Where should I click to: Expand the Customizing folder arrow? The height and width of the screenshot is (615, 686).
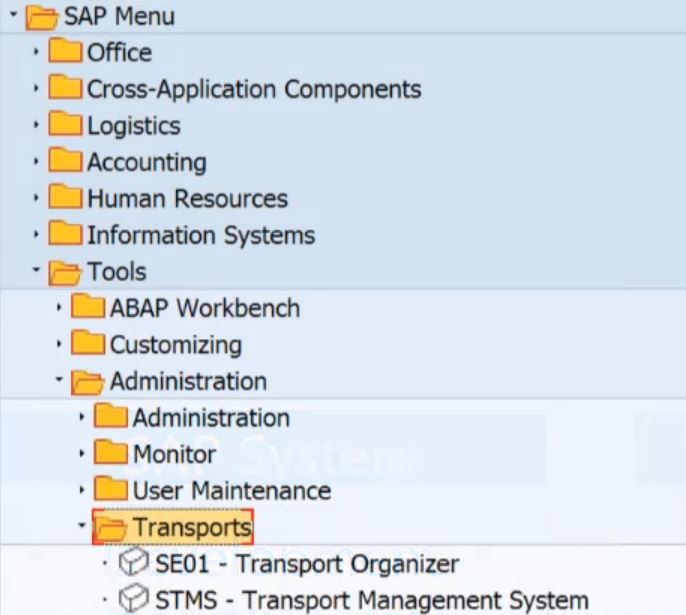(x=59, y=344)
